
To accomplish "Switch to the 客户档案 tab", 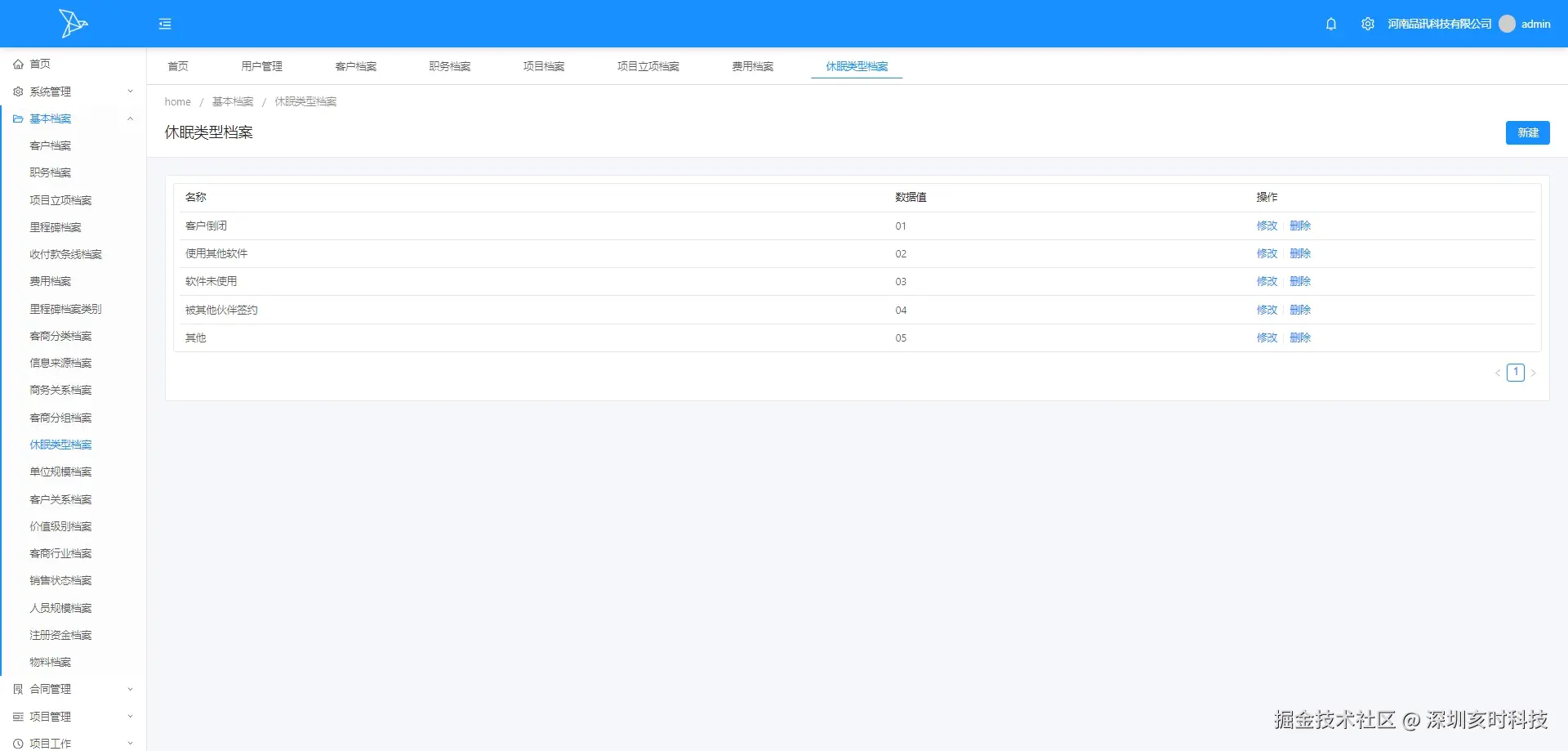I will (356, 66).
